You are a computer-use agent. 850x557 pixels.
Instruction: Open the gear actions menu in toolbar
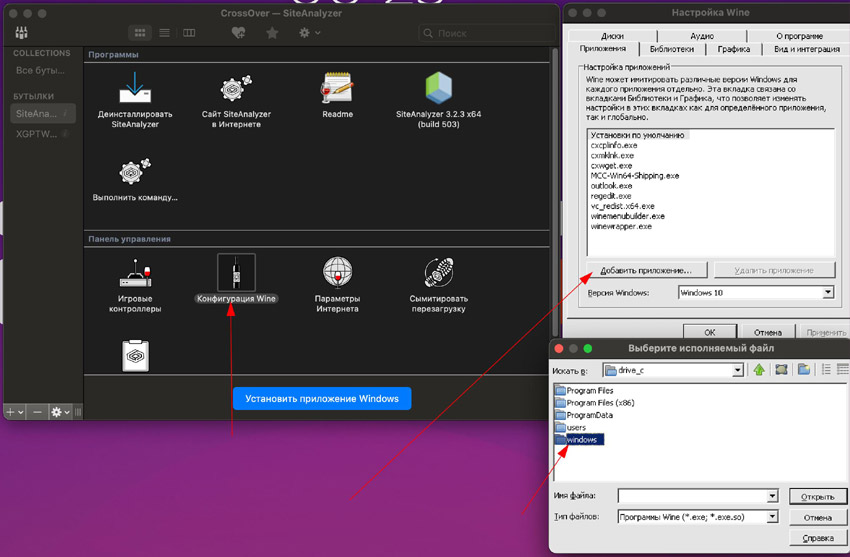(x=309, y=33)
